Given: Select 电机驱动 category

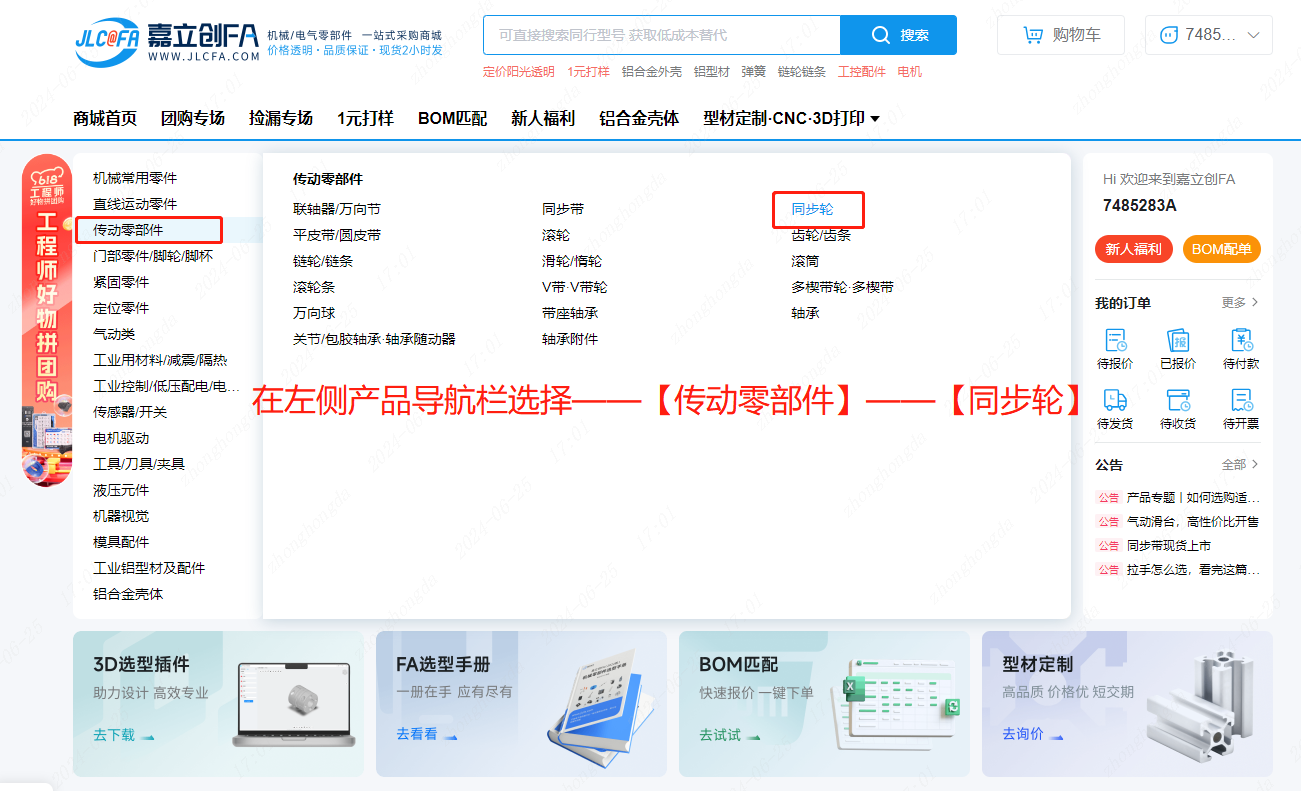Looking at the screenshot, I should 121,438.
